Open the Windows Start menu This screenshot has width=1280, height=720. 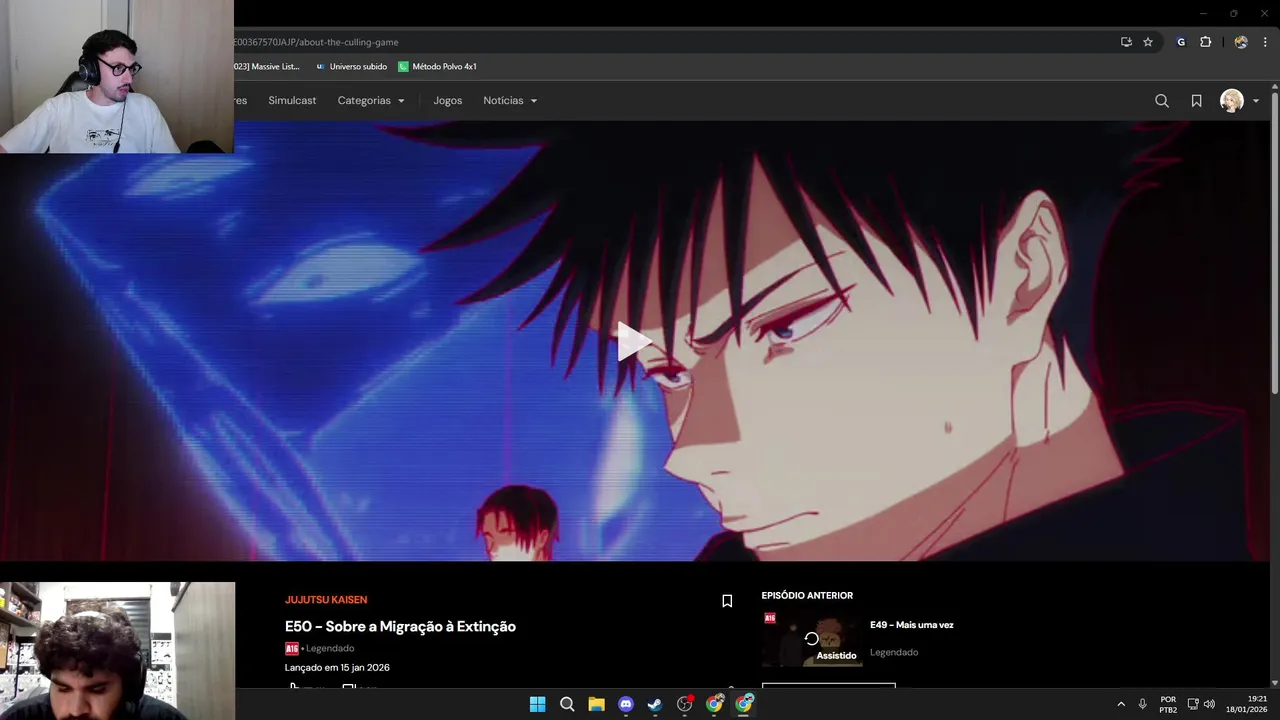537,704
